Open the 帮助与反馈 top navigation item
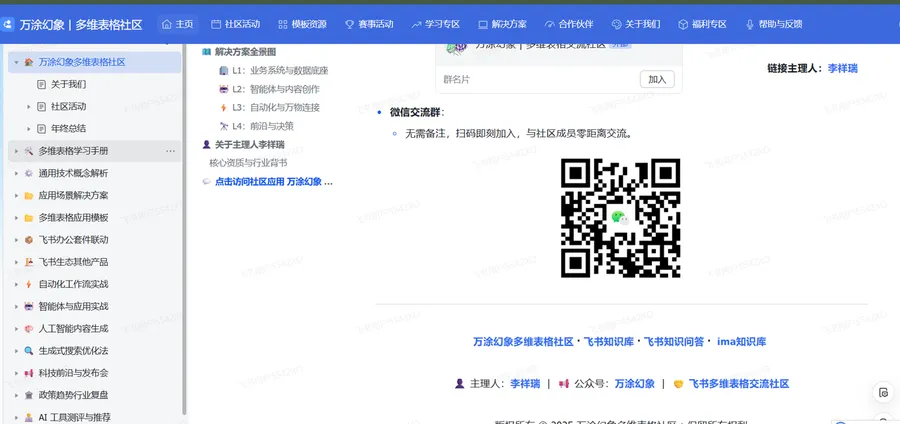Viewport: 900px width, 424px height. [774, 24]
